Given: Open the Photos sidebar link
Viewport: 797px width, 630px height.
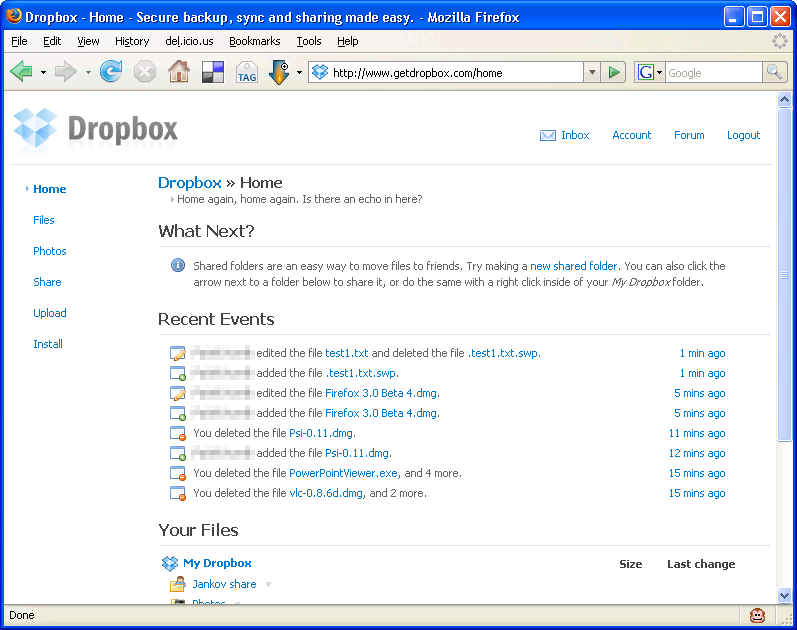Looking at the screenshot, I should [x=50, y=251].
